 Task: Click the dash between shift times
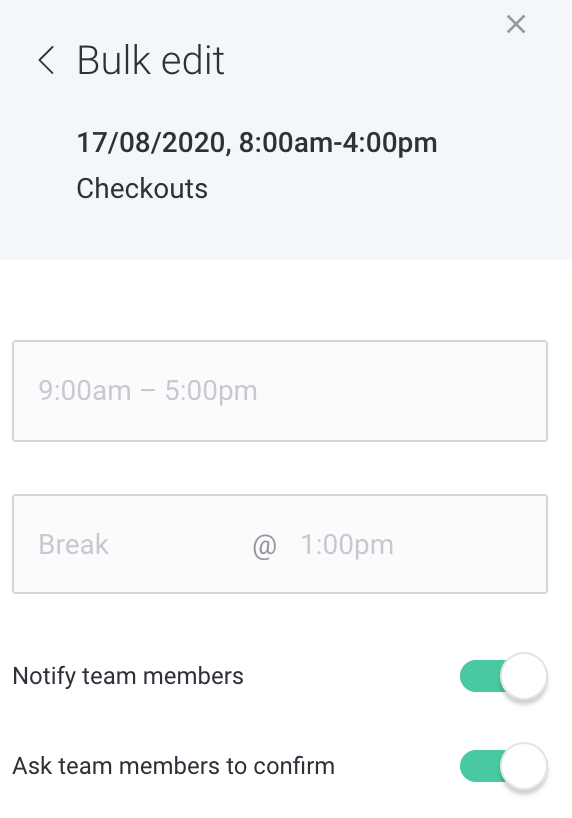click(148, 391)
